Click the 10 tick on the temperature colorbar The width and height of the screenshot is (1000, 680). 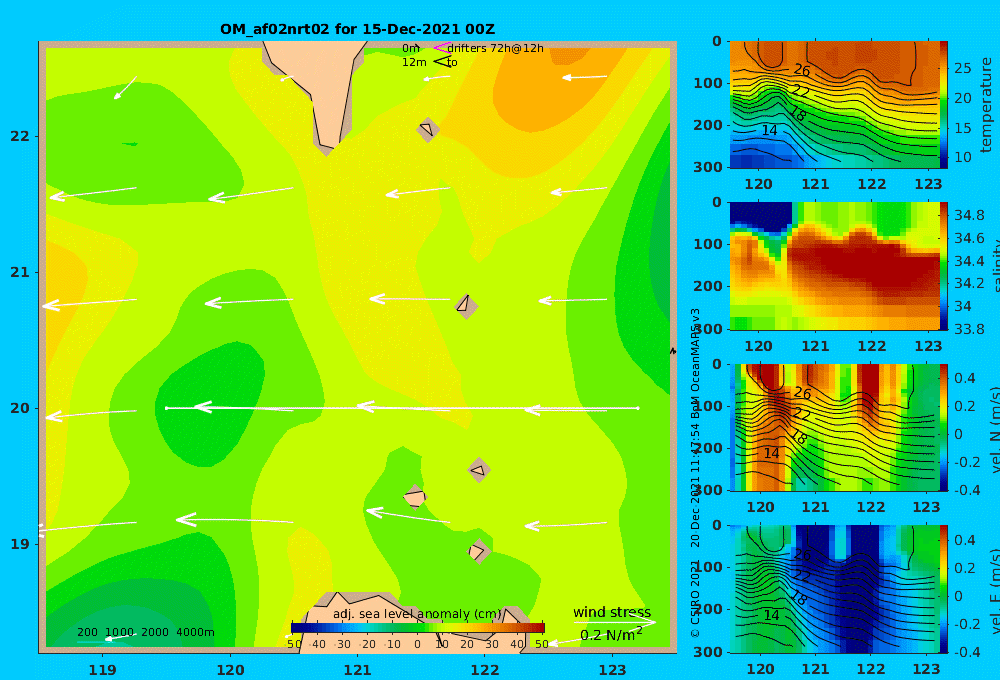point(962,157)
